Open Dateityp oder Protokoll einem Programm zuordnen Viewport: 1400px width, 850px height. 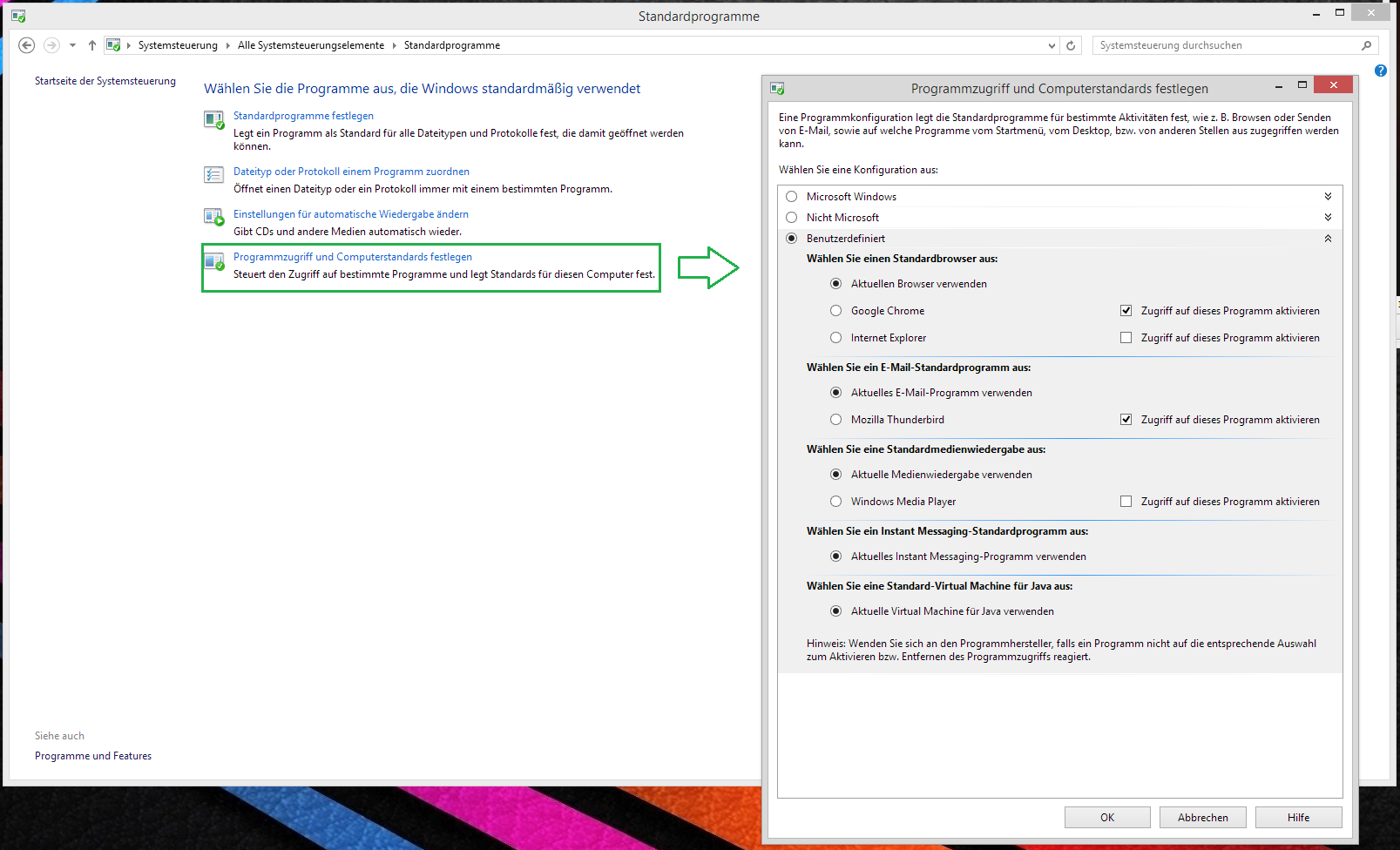(351, 172)
